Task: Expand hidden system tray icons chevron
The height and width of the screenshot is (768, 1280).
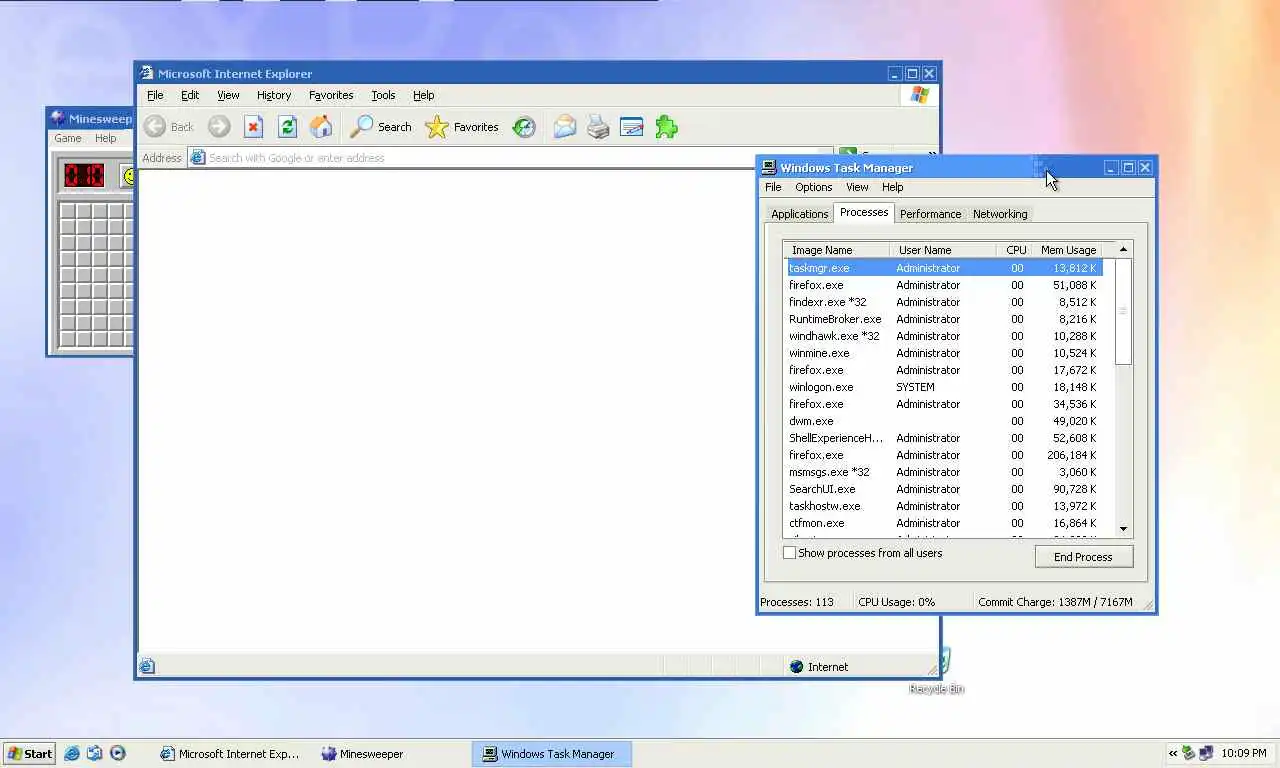Action: point(1173,754)
